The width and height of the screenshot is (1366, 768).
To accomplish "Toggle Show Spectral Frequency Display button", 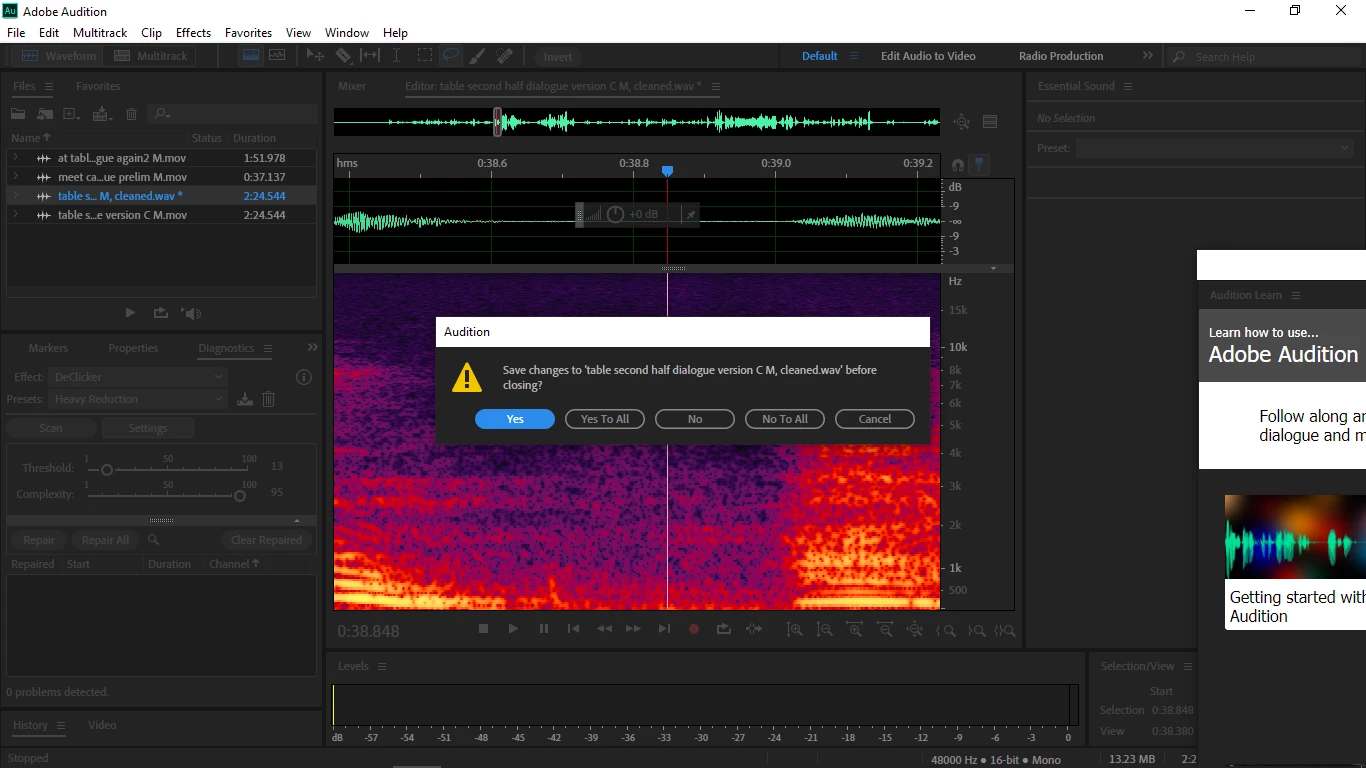I will [250, 56].
